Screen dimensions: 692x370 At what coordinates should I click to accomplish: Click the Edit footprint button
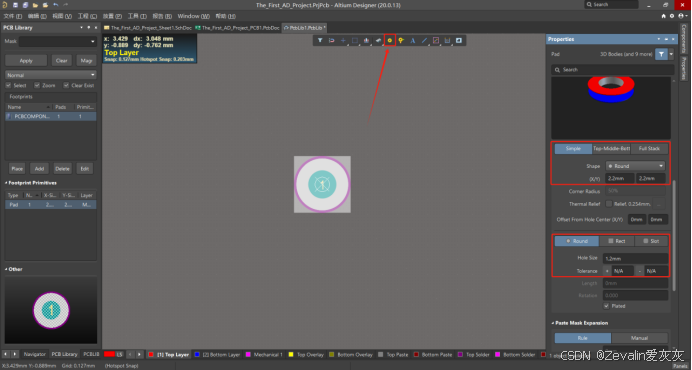[x=85, y=169]
